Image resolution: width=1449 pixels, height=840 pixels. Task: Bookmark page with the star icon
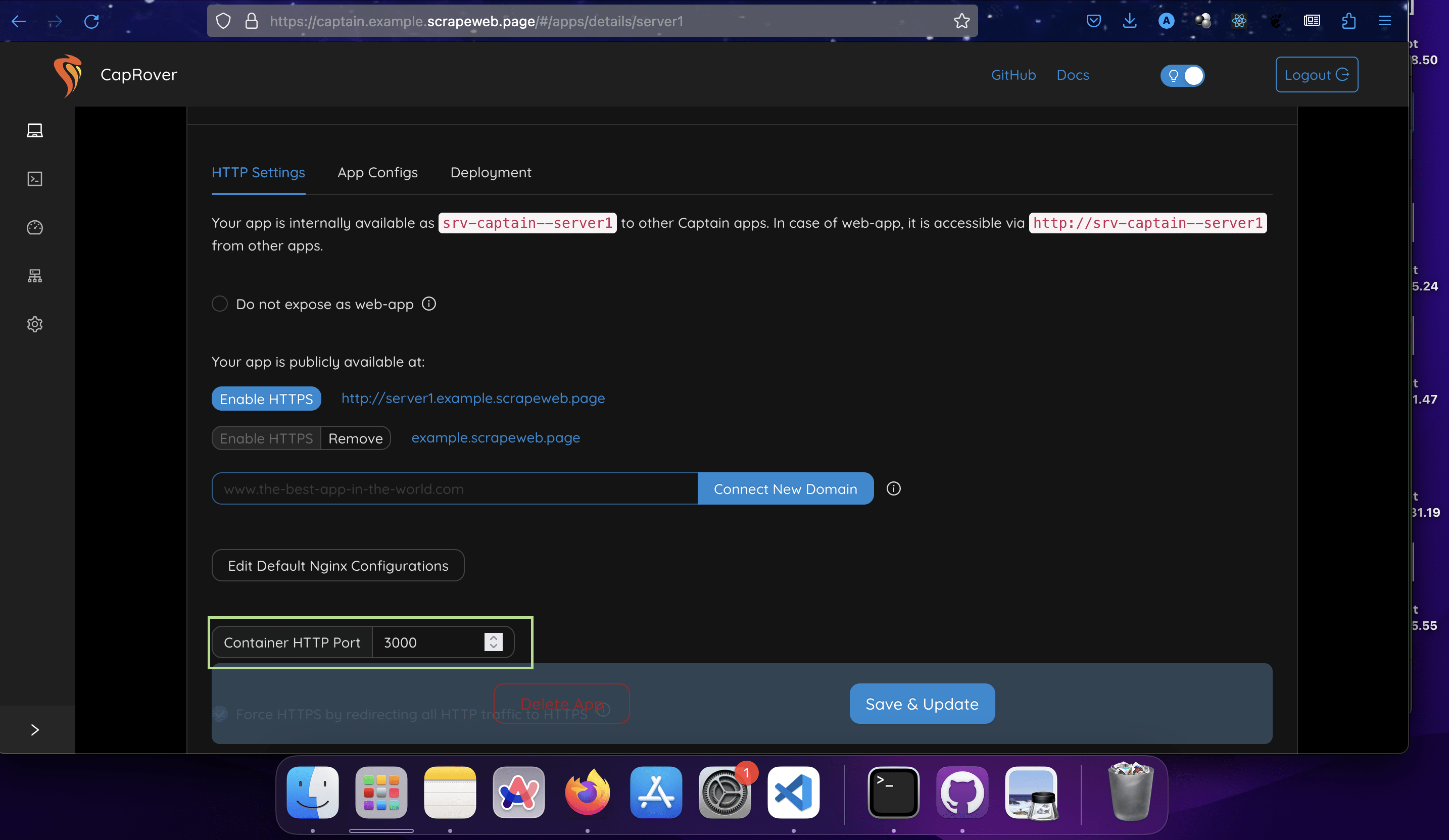[x=961, y=21]
